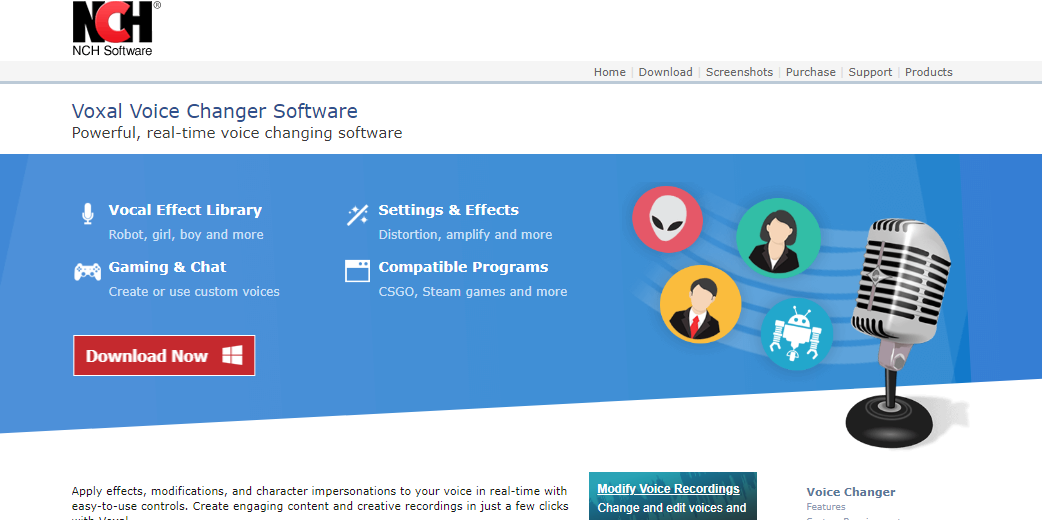Image resolution: width=1042 pixels, height=520 pixels.
Task: Click the alien voice avatar icon
Action: [667, 219]
